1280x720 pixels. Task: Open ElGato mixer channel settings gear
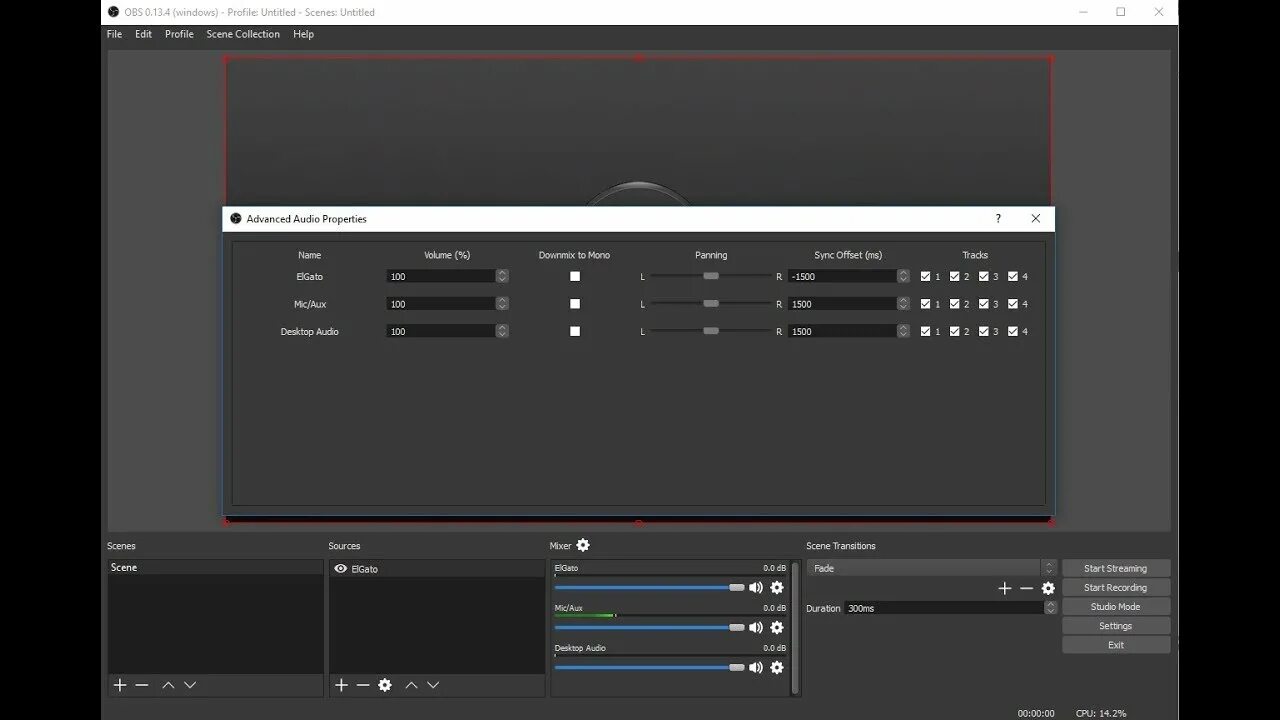[777, 588]
